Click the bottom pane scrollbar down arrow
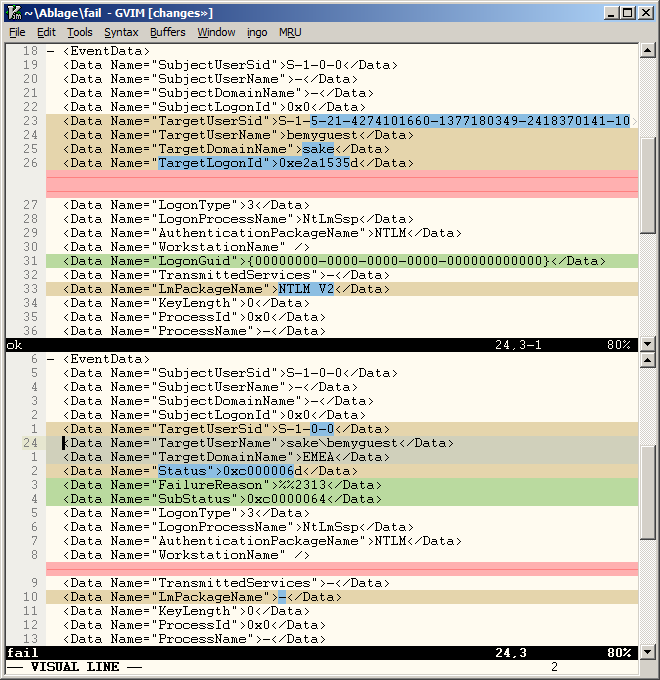Viewport: 660px width, 680px height. (x=647, y=651)
